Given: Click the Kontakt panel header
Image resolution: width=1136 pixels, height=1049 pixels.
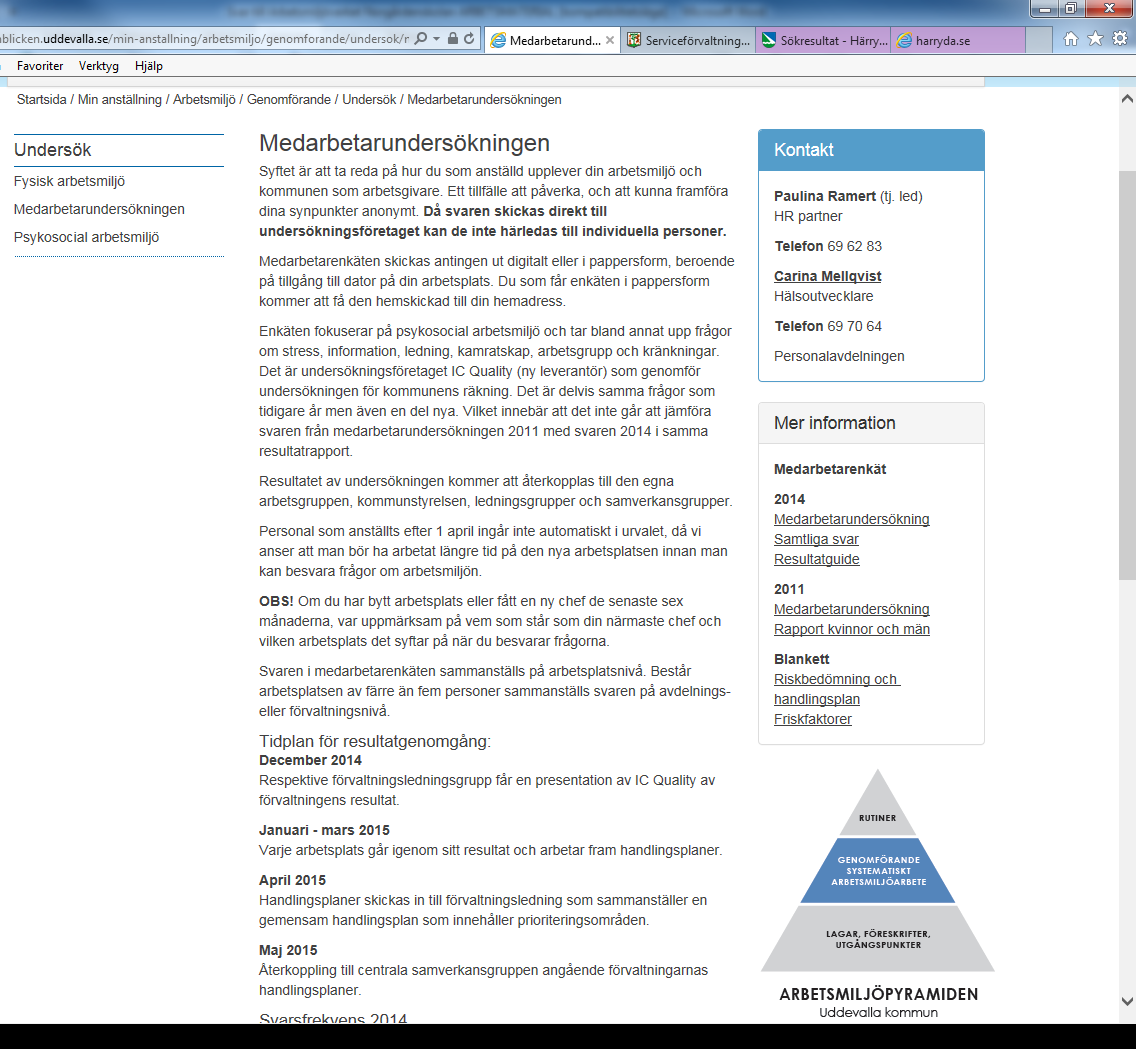Looking at the screenshot, I should (871, 150).
